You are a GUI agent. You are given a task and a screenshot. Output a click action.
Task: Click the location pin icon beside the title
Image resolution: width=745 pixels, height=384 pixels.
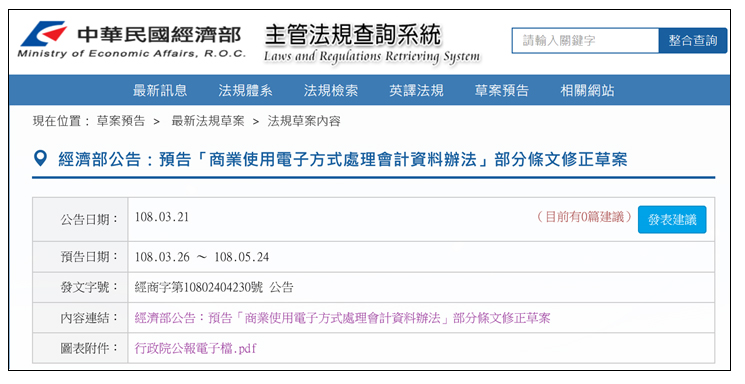41,159
